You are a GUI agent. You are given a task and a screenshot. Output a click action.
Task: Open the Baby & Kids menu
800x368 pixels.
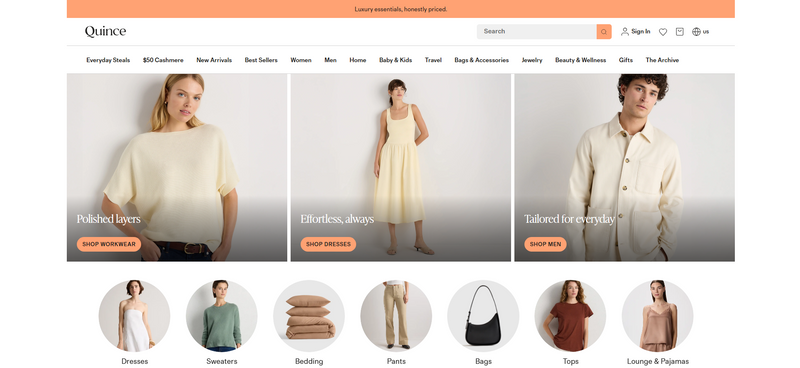click(395, 60)
